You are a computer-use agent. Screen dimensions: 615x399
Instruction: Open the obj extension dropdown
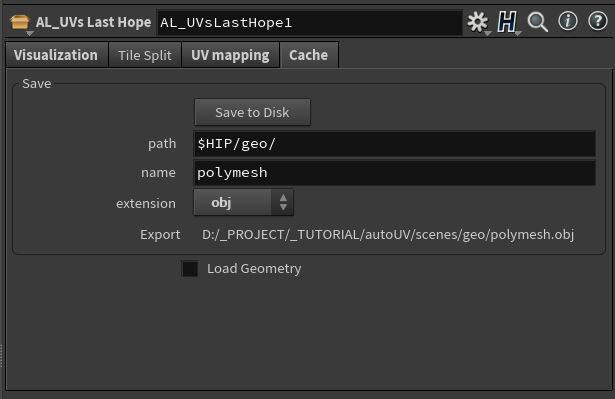click(x=244, y=202)
